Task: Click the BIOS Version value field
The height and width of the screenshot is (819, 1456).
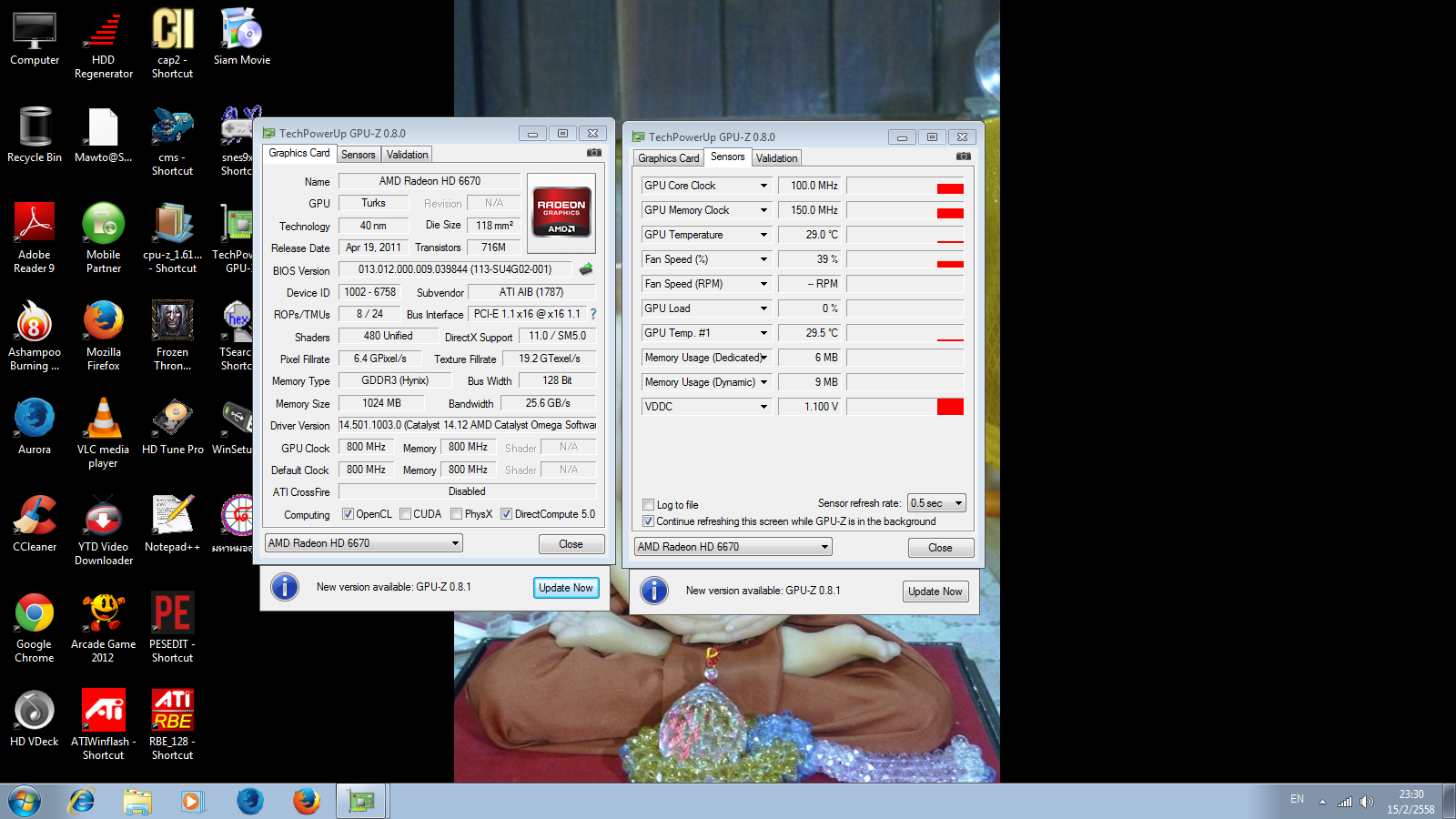Action: [455, 269]
